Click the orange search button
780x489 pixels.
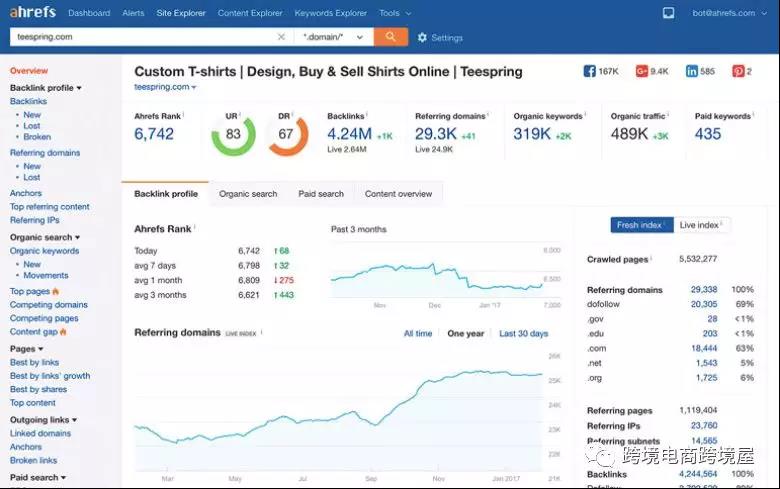pyautogui.click(x=390, y=37)
